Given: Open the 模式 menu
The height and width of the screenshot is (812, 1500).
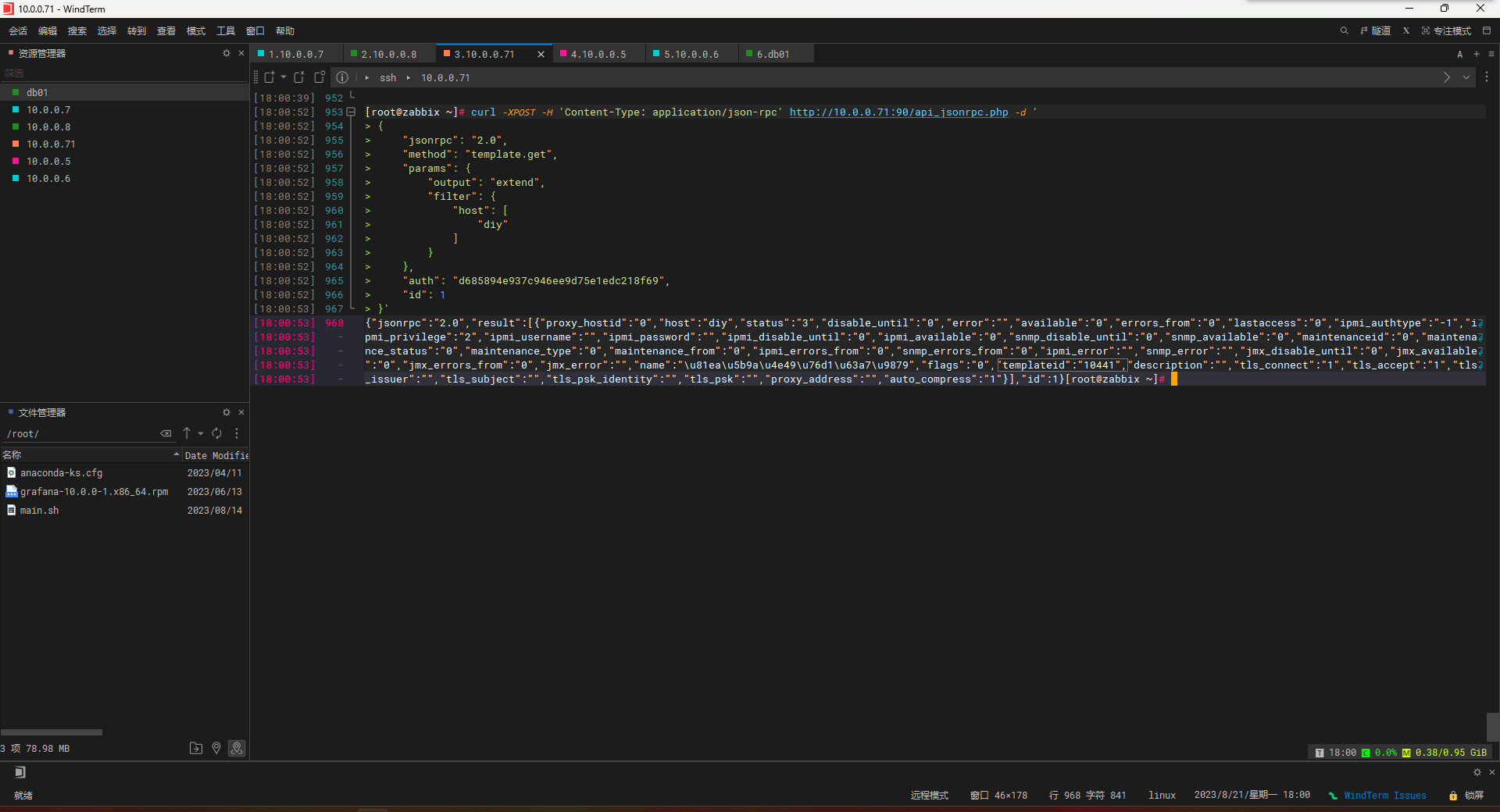Looking at the screenshot, I should [x=196, y=31].
